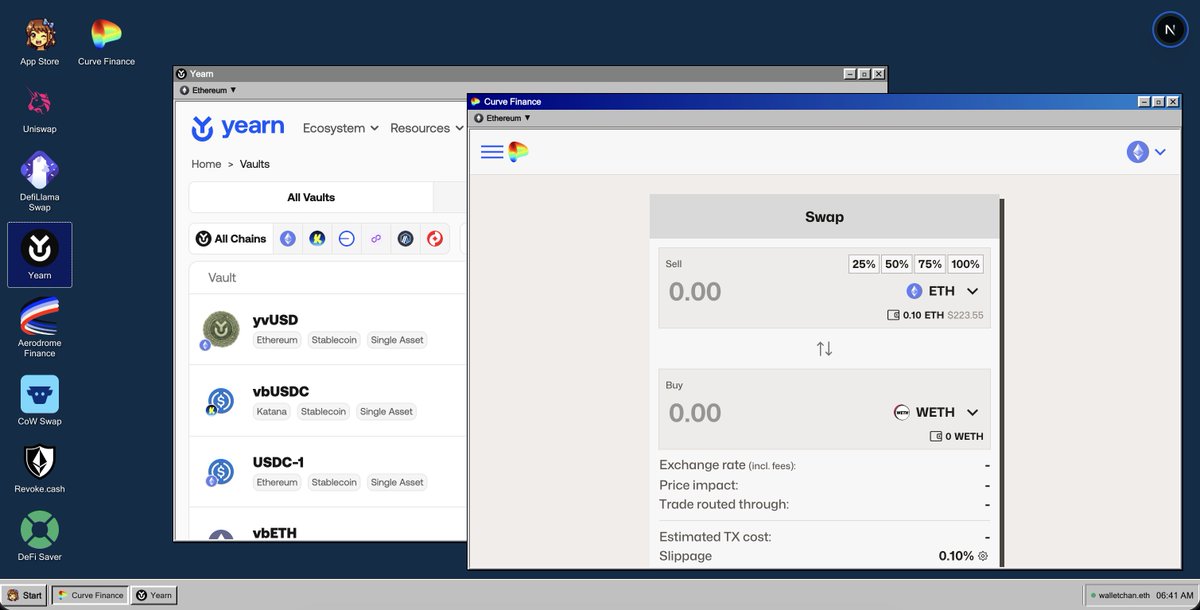
Task: Open the Ethereum network dropdown in Yearn window
Action: click(x=207, y=90)
